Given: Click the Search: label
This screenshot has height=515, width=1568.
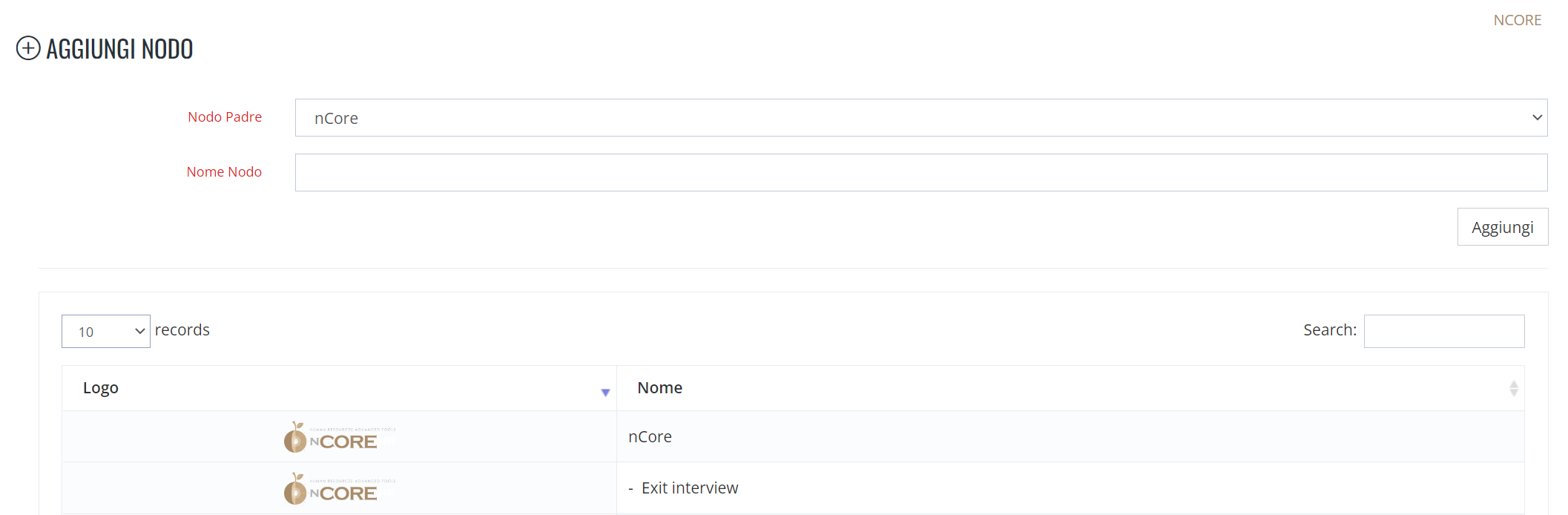Looking at the screenshot, I should [1330, 329].
